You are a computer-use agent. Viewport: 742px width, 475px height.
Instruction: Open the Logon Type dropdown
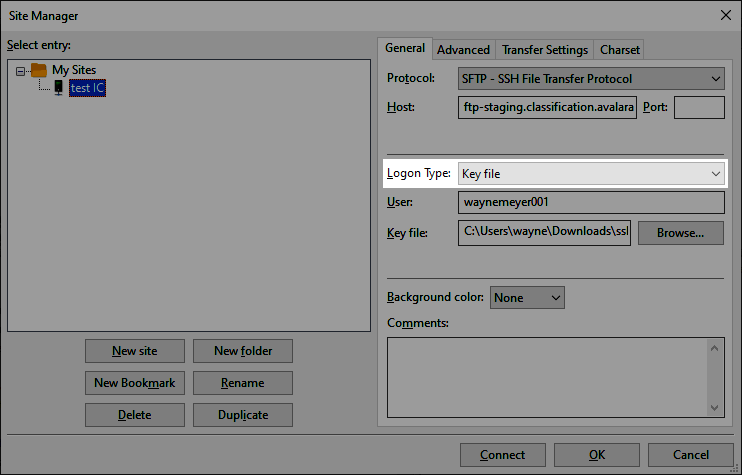(591, 173)
